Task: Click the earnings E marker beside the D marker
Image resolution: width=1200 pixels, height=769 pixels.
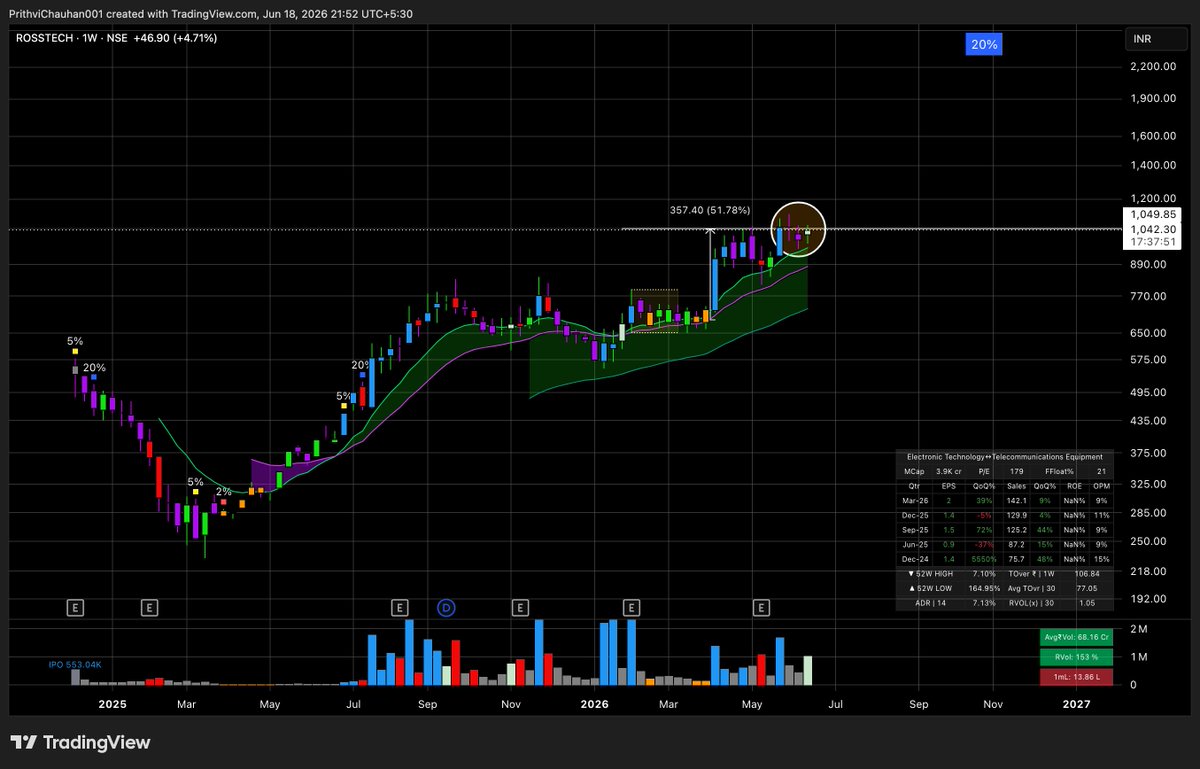Action: [x=399, y=607]
